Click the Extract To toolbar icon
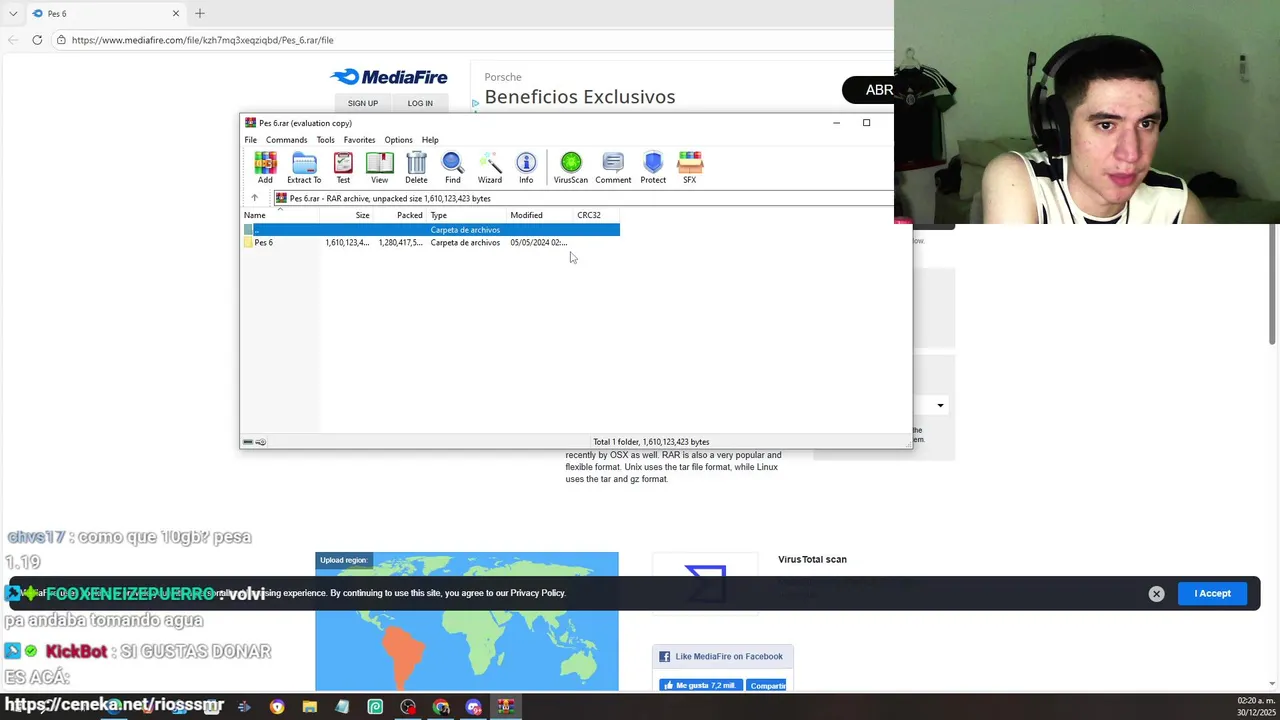Viewport: 1280px width, 720px height. click(304, 167)
